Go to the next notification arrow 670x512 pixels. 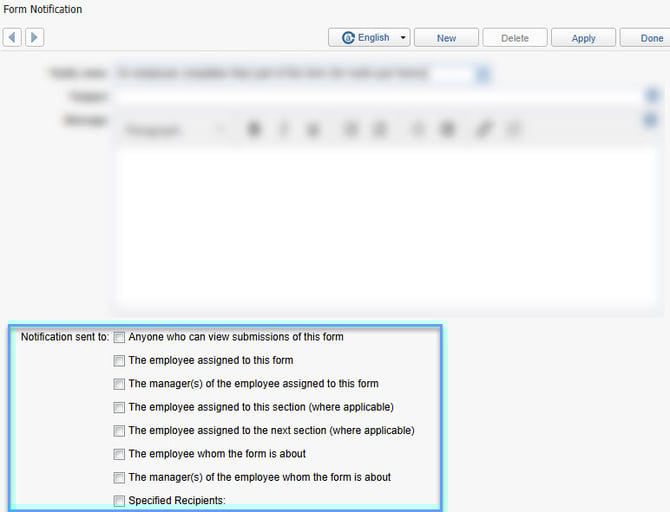click(x=34, y=38)
